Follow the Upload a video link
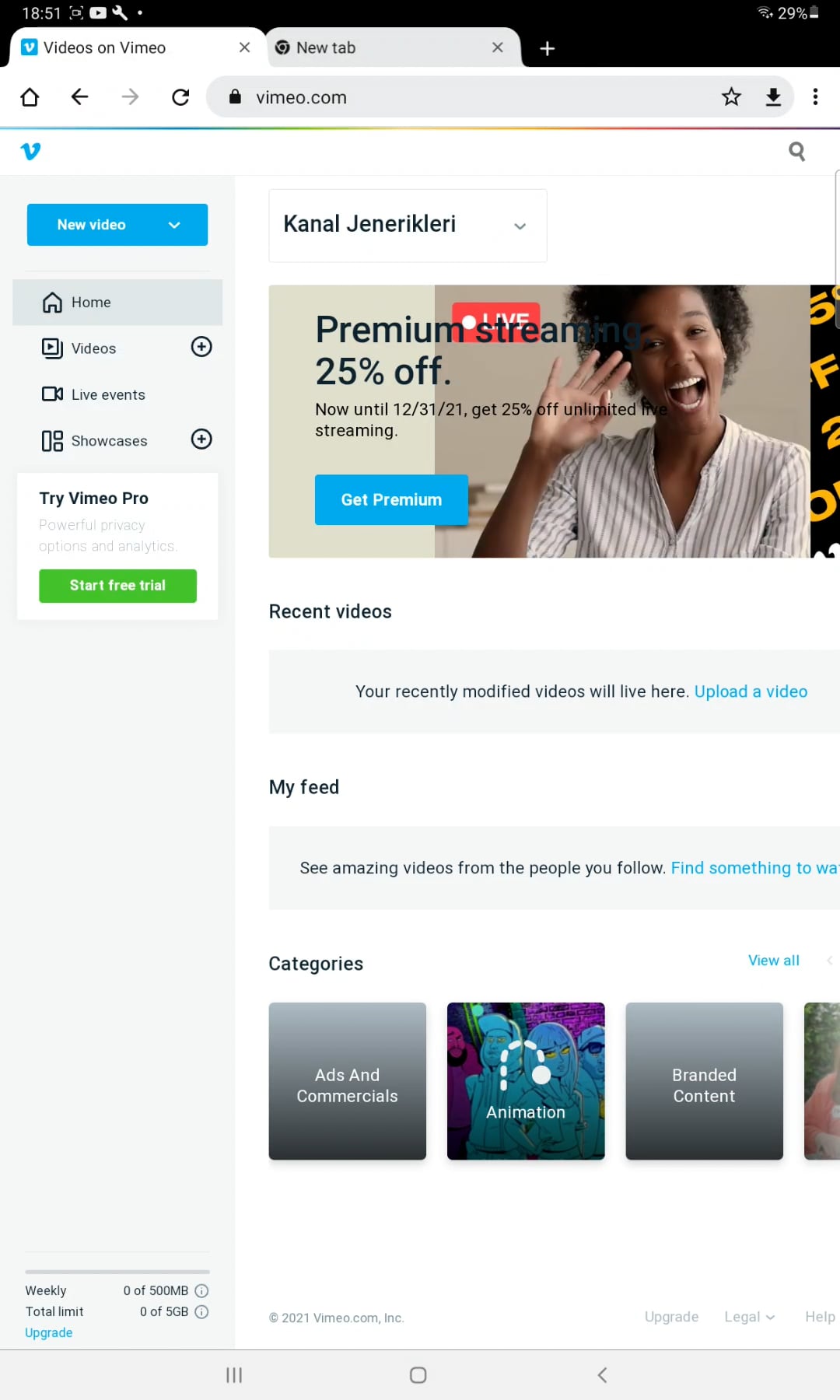Image resolution: width=840 pixels, height=1400 pixels. pyautogui.click(x=751, y=691)
